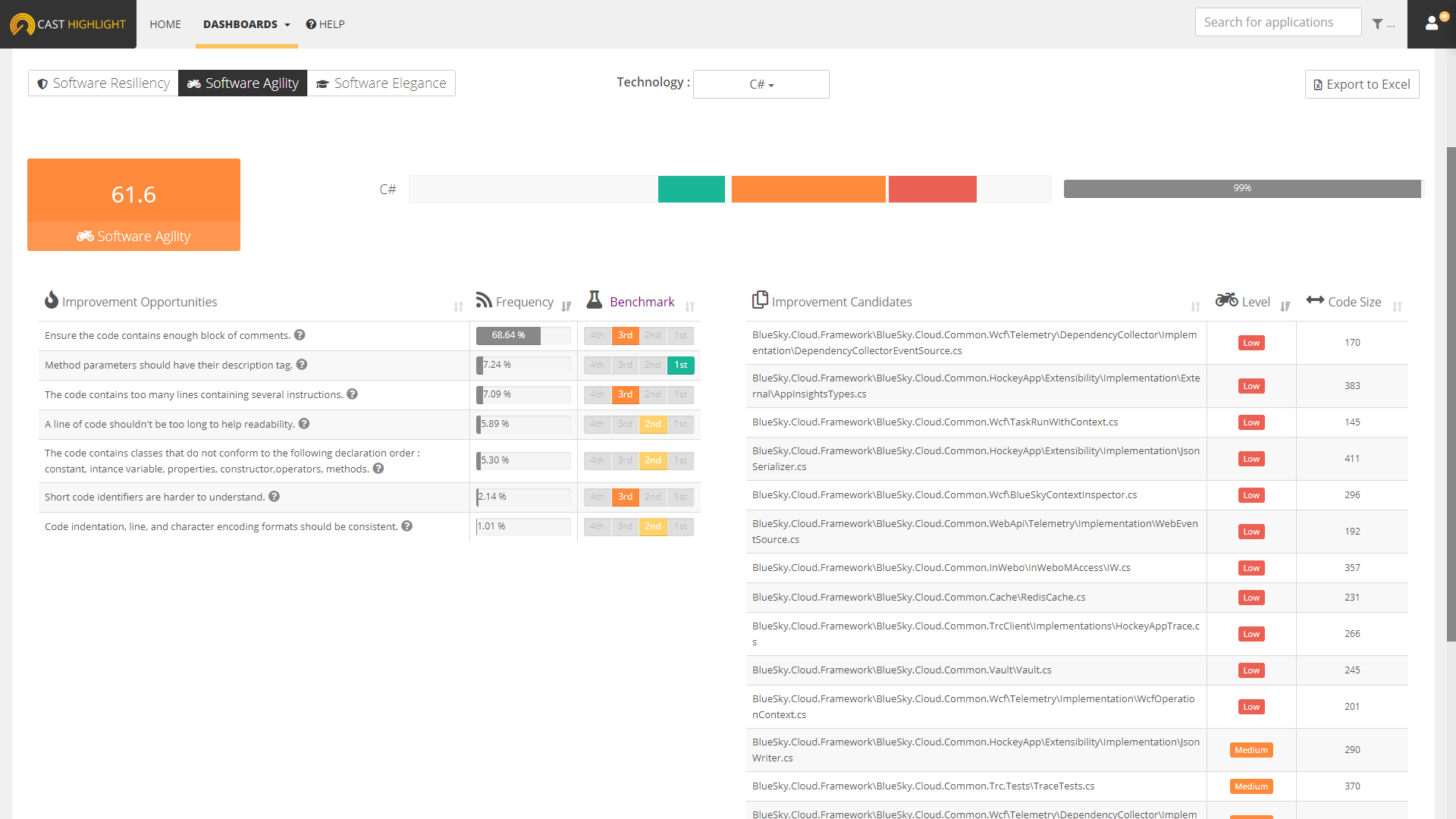Open the Technology C# dropdown
This screenshot has width=1456, height=819.
coord(761,84)
